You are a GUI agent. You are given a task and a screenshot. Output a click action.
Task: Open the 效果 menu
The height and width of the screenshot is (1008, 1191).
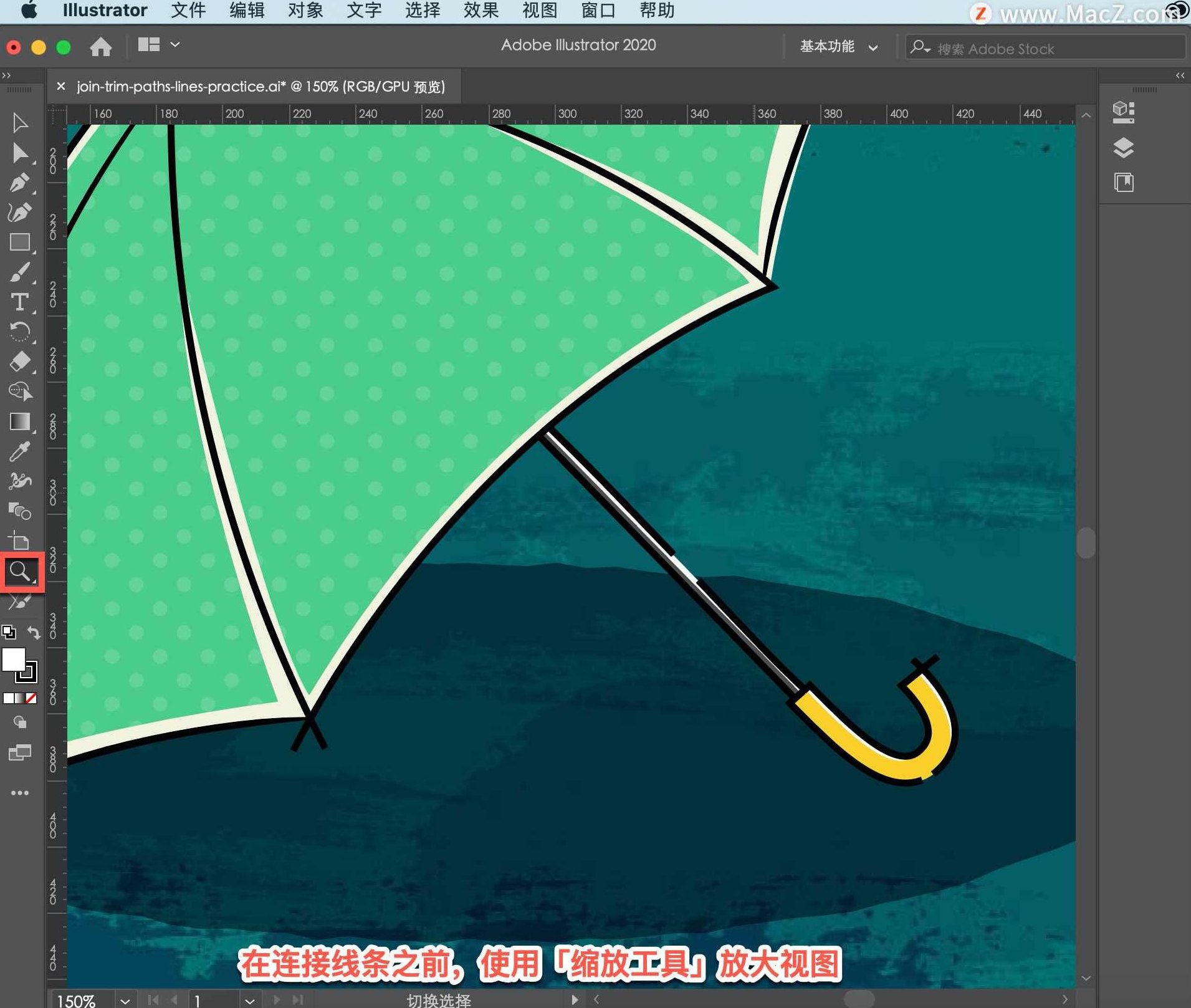click(481, 11)
